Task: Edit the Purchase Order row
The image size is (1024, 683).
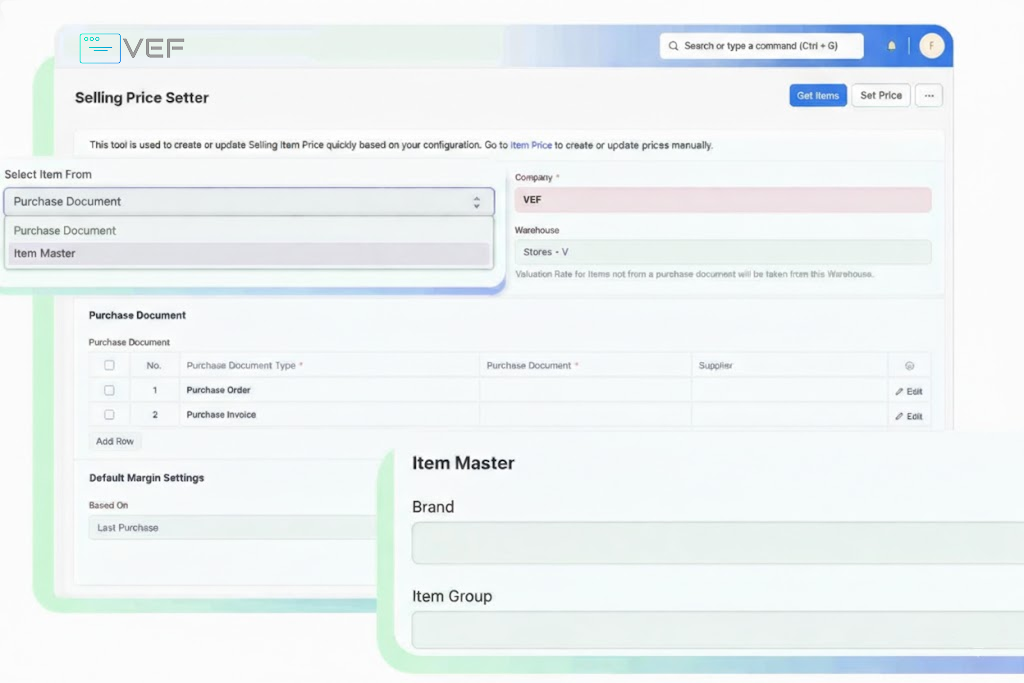Action: 909,391
